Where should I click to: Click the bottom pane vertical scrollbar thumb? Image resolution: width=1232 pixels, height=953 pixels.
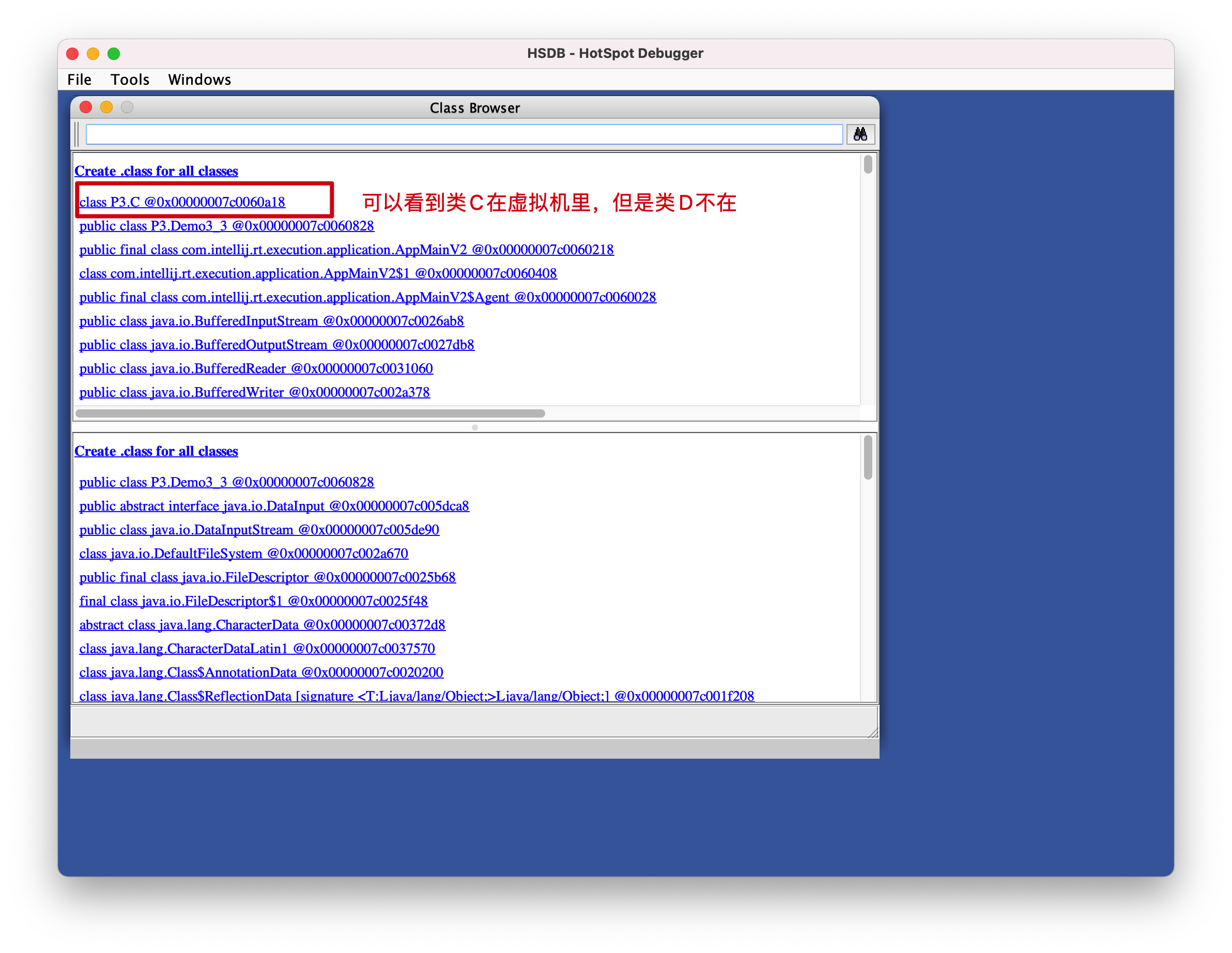pyautogui.click(x=868, y=457)
